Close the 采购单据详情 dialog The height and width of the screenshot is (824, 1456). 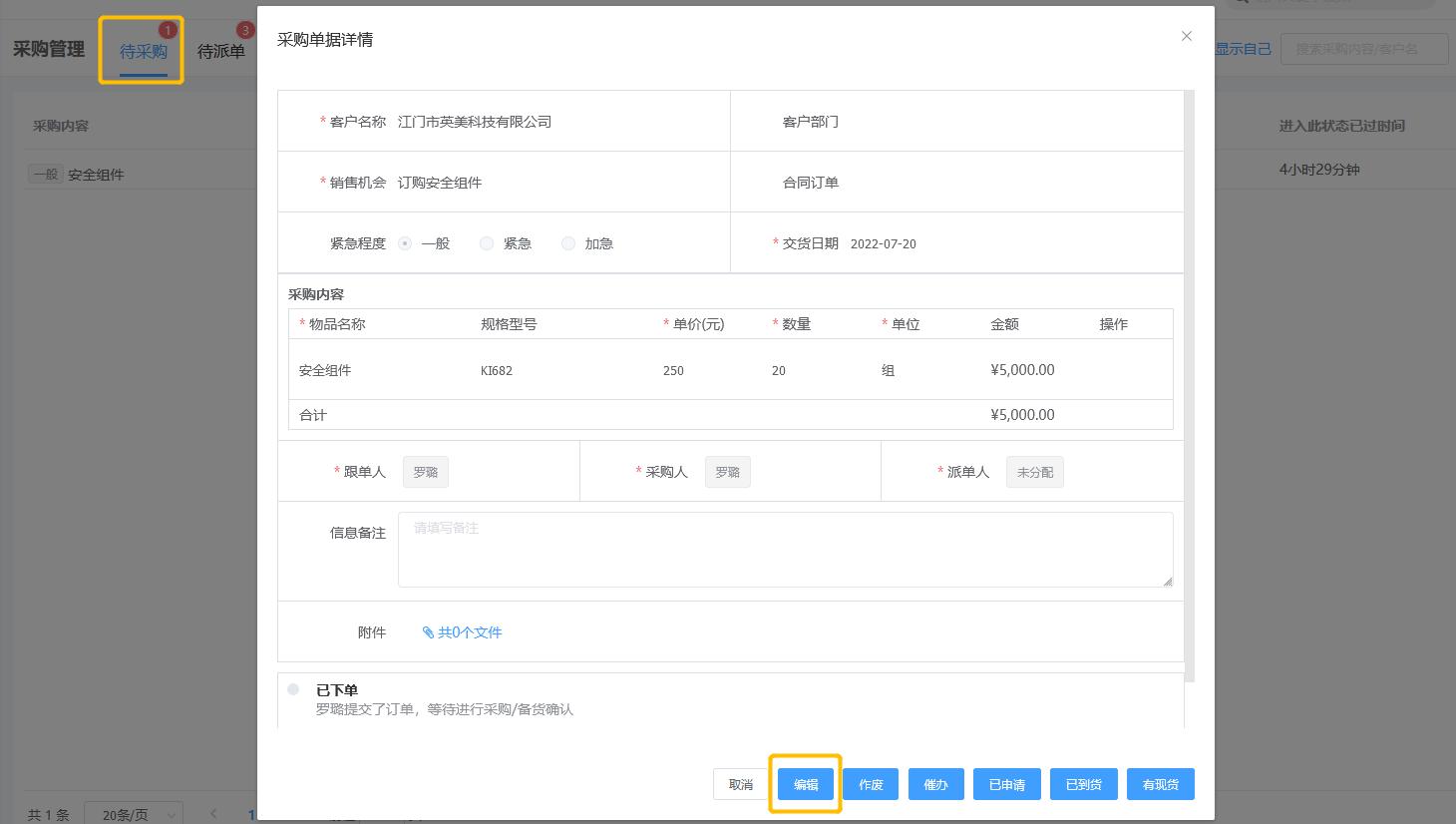(x=1186, y=36)
